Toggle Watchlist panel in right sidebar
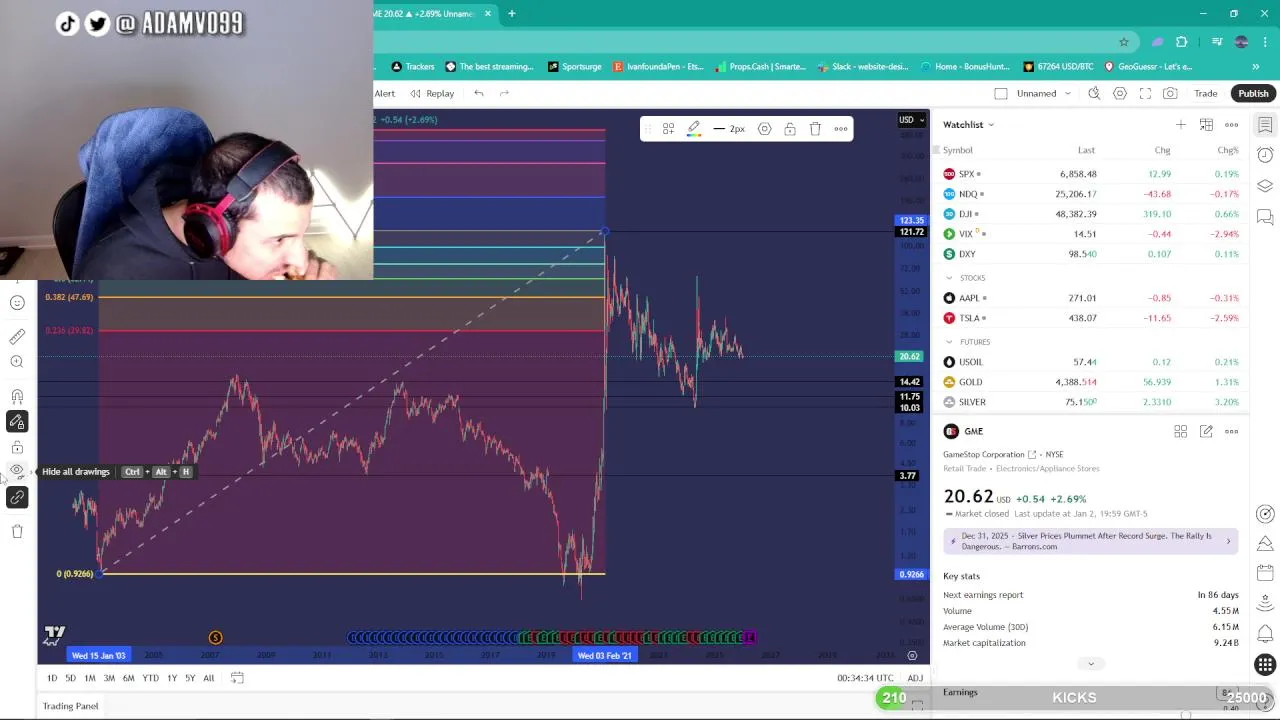The height and width of the screenshot is (720, 1280). [1265, 125]
